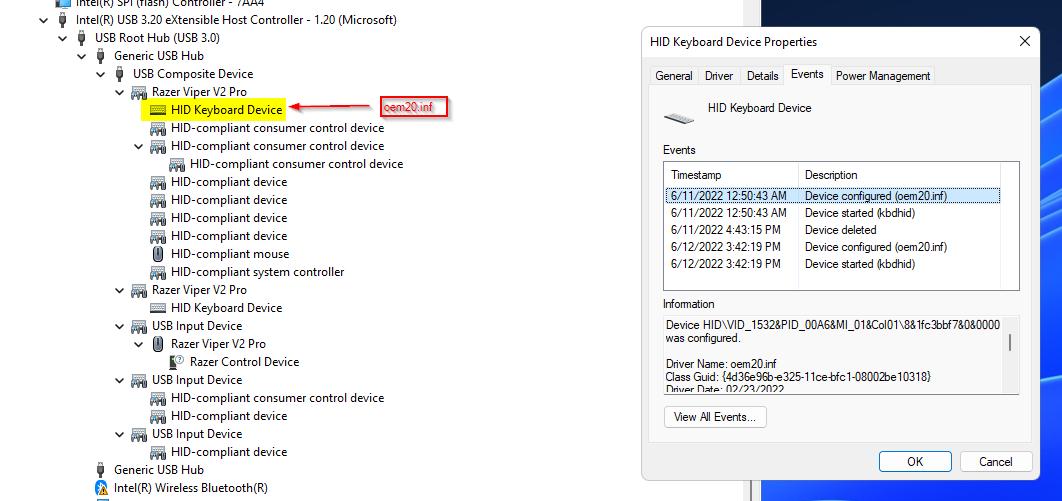
Task: Switch to the General tab
Action: coord(674,76)
